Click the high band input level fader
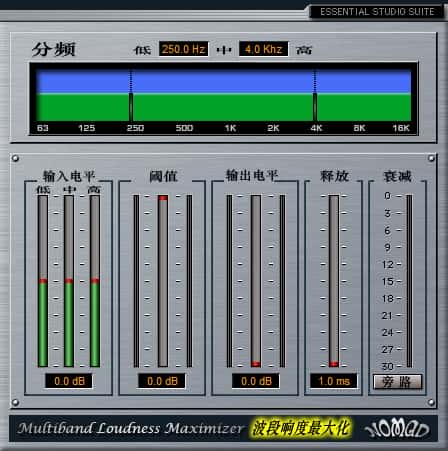 coord(95,281)
